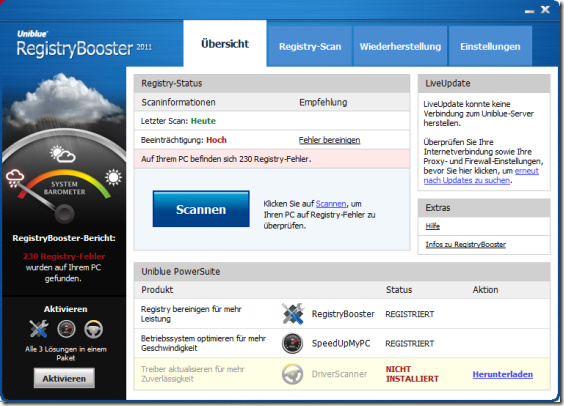Click the Aktion column header
The width and height of the screenshot is (564, 406).
(x=485, y=290)
